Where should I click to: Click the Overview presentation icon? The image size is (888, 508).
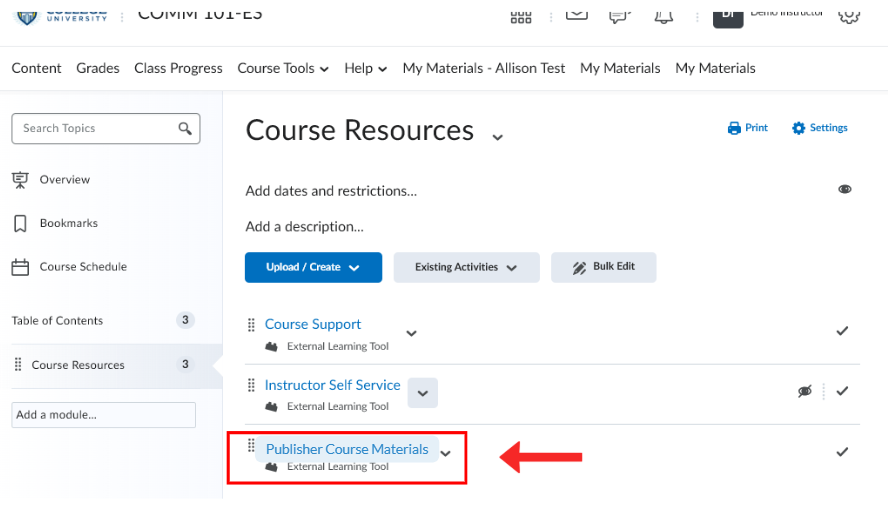[20, 180]
